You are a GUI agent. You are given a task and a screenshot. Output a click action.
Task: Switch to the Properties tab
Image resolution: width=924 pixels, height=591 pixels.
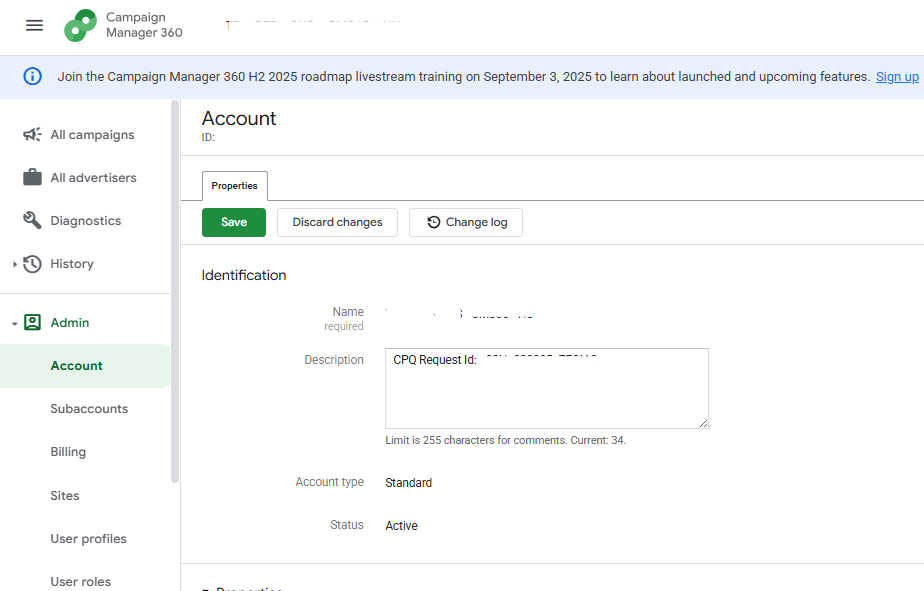click(234, 186)
